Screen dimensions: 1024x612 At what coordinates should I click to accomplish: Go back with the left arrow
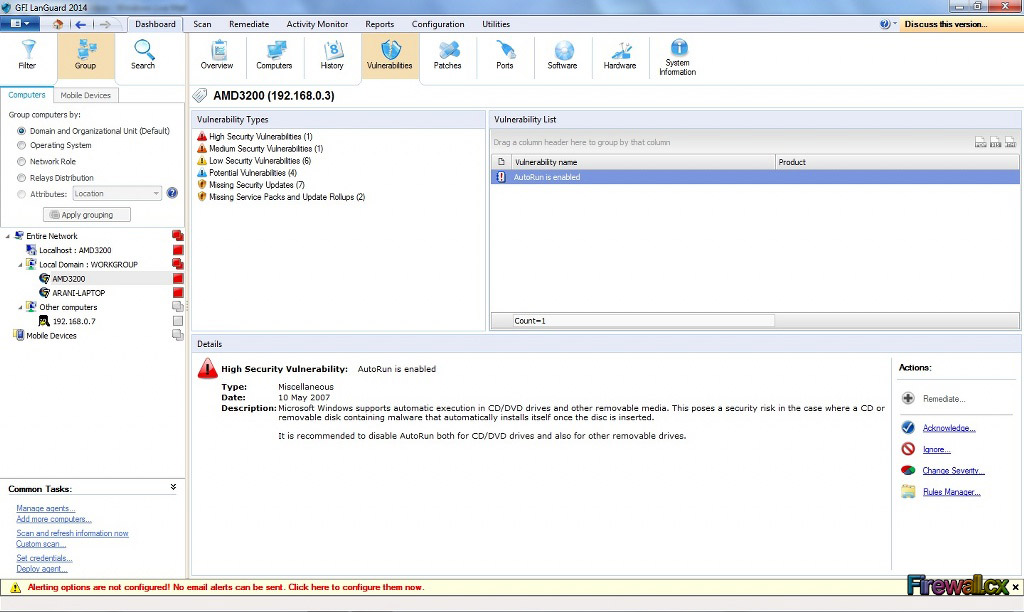80,24
